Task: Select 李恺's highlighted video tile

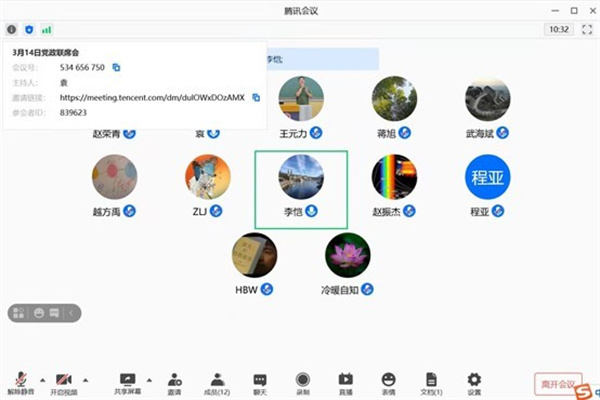Action: coord(301,188)
